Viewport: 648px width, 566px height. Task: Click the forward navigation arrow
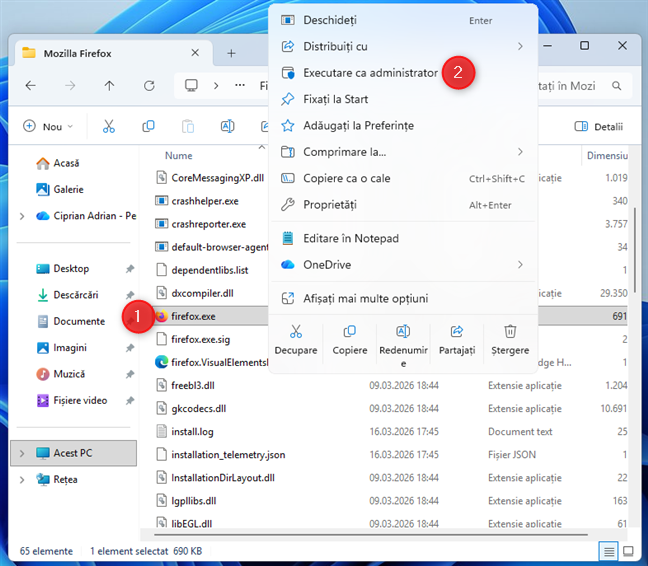70,86
